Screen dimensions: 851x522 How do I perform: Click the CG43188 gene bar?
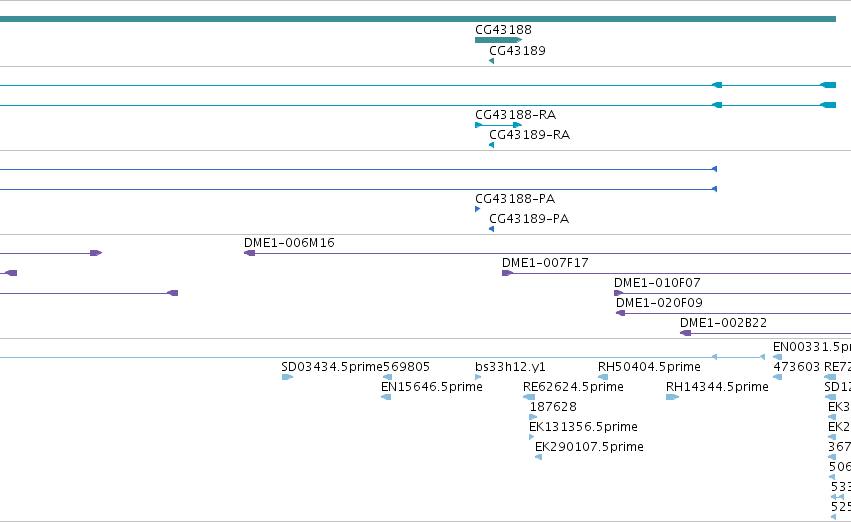pos(498,40)
